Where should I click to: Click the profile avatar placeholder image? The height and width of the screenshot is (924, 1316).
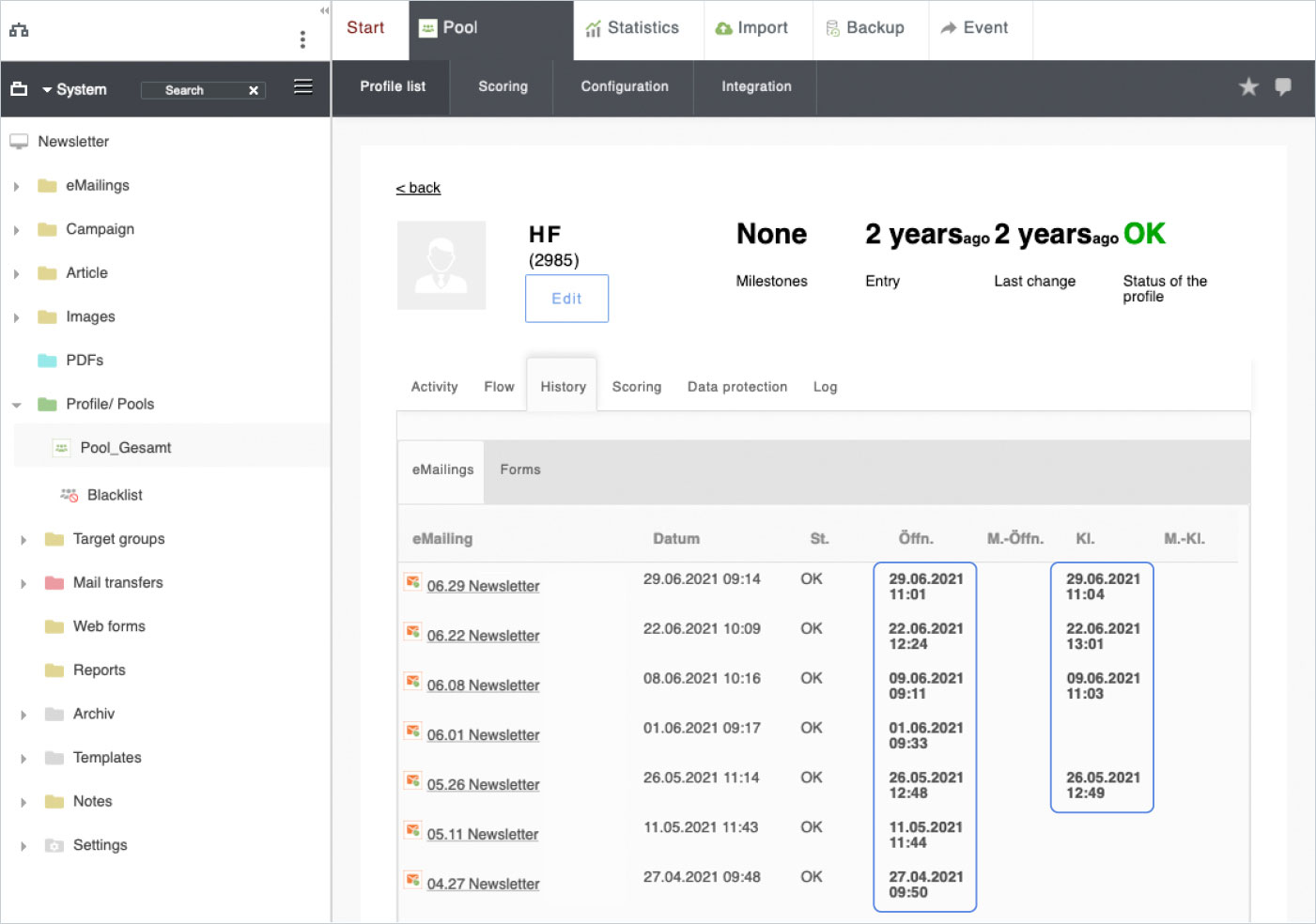click(441, 266)
